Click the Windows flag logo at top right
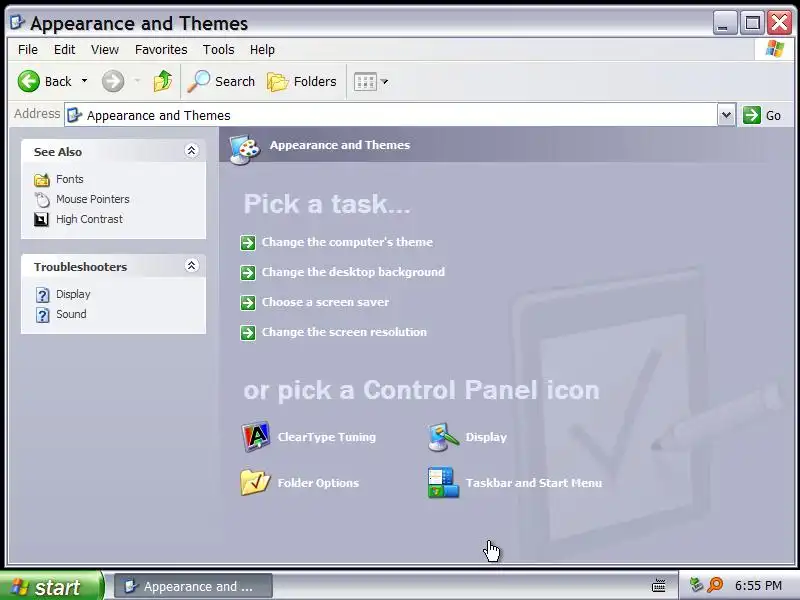Image resolution: width=800 pixels, height=600 pixels. coord(775,49)
